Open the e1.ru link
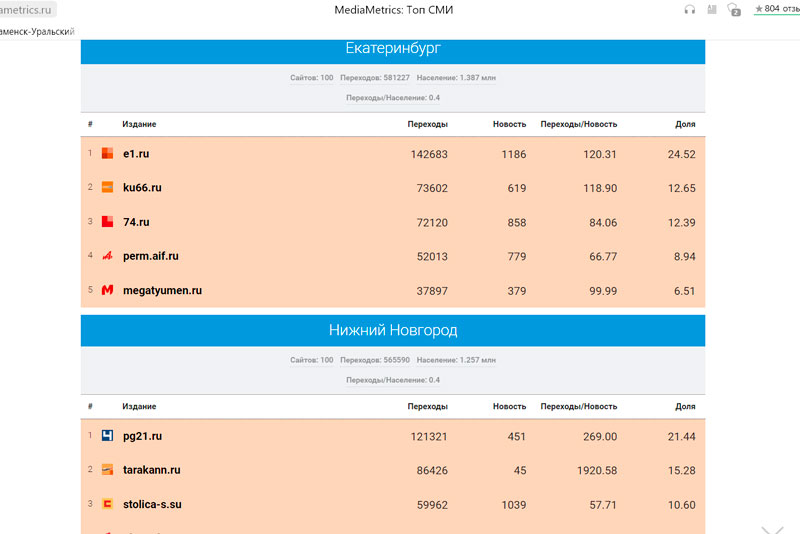Viewport: 800px width, 534px height. point(136,154)
